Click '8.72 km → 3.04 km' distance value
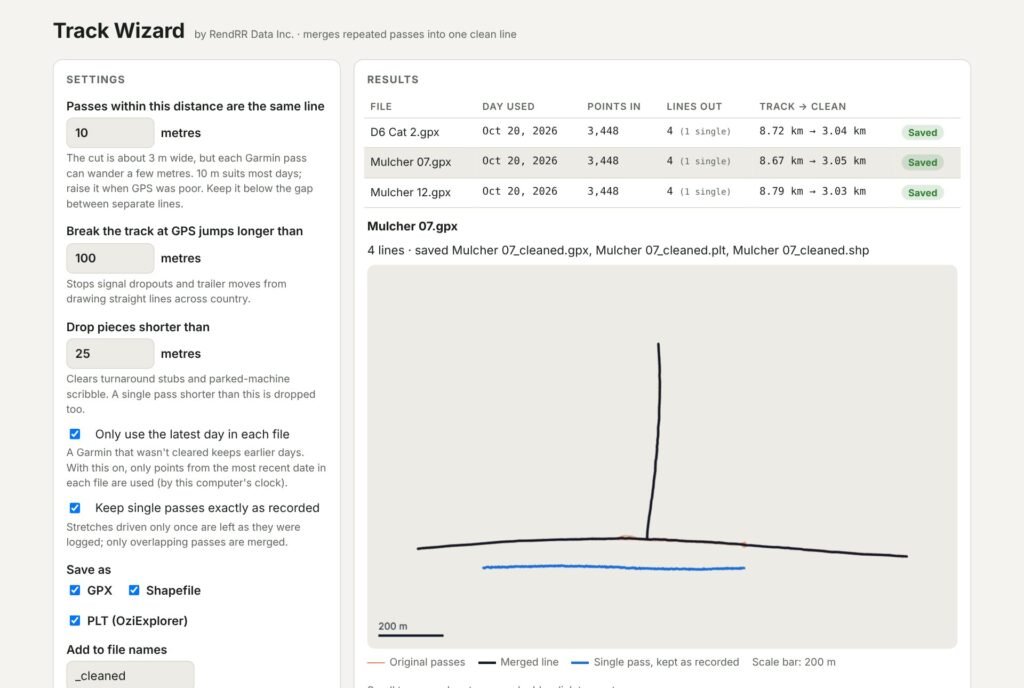Viewport: 1024px width, 688px height. tap(812, 131)
